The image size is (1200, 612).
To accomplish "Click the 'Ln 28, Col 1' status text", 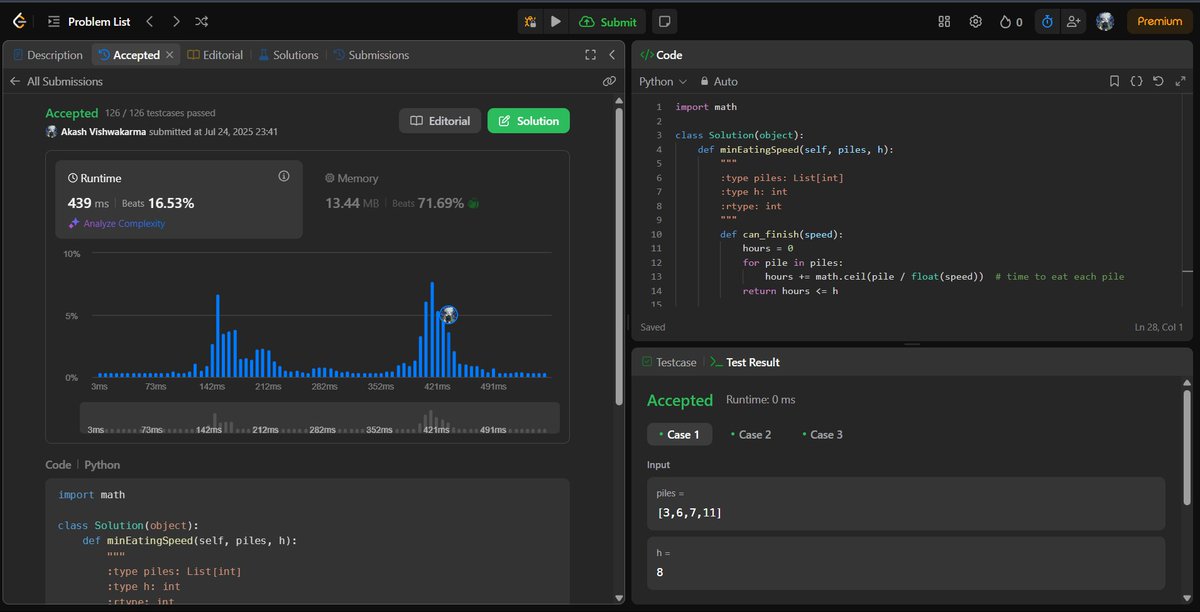I will [x=1158, y=327].
